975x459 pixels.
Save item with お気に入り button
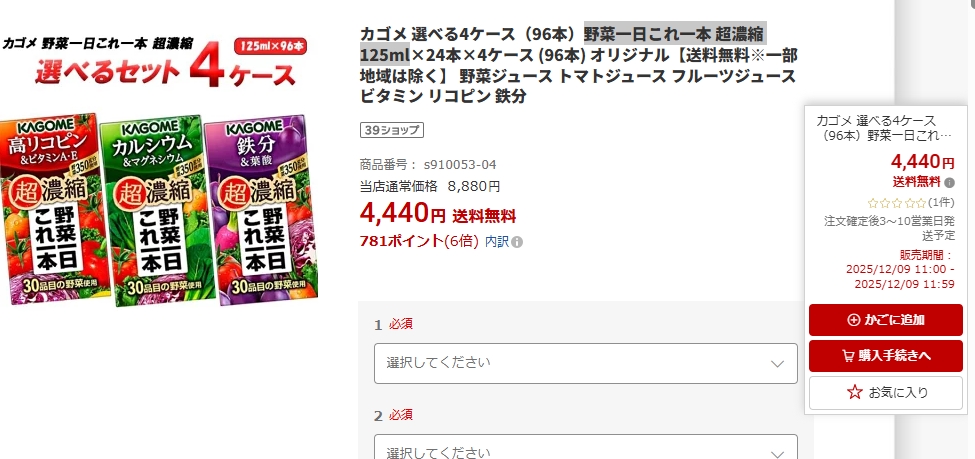[x=885, y=392]
